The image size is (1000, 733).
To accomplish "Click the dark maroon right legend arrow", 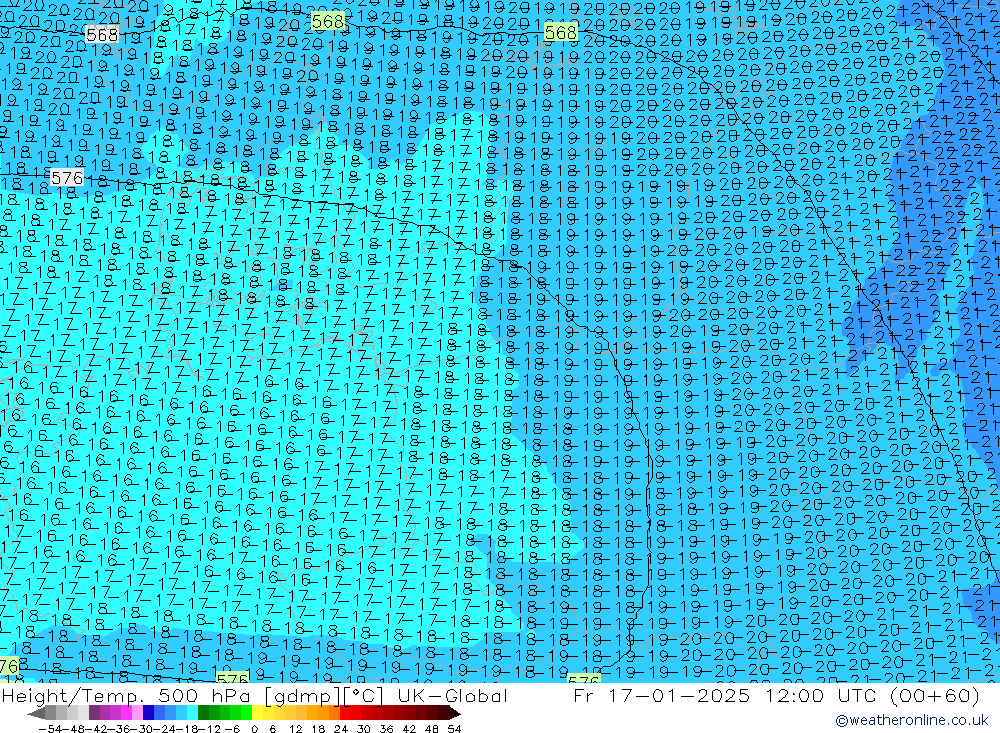I will coord(455,713).
